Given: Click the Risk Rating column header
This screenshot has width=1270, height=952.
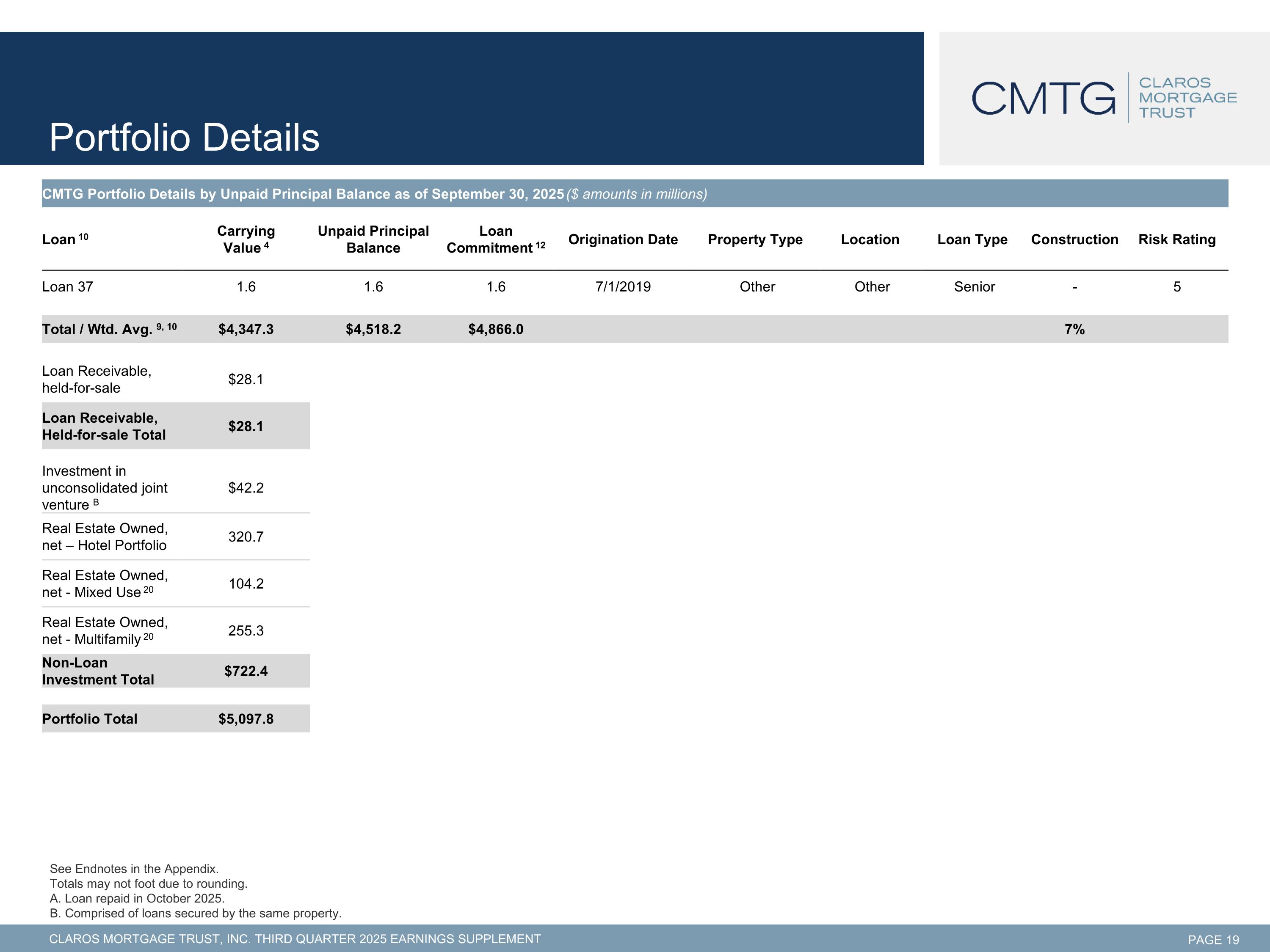Looking at the screenshot, I should (x=1177, y=239).
